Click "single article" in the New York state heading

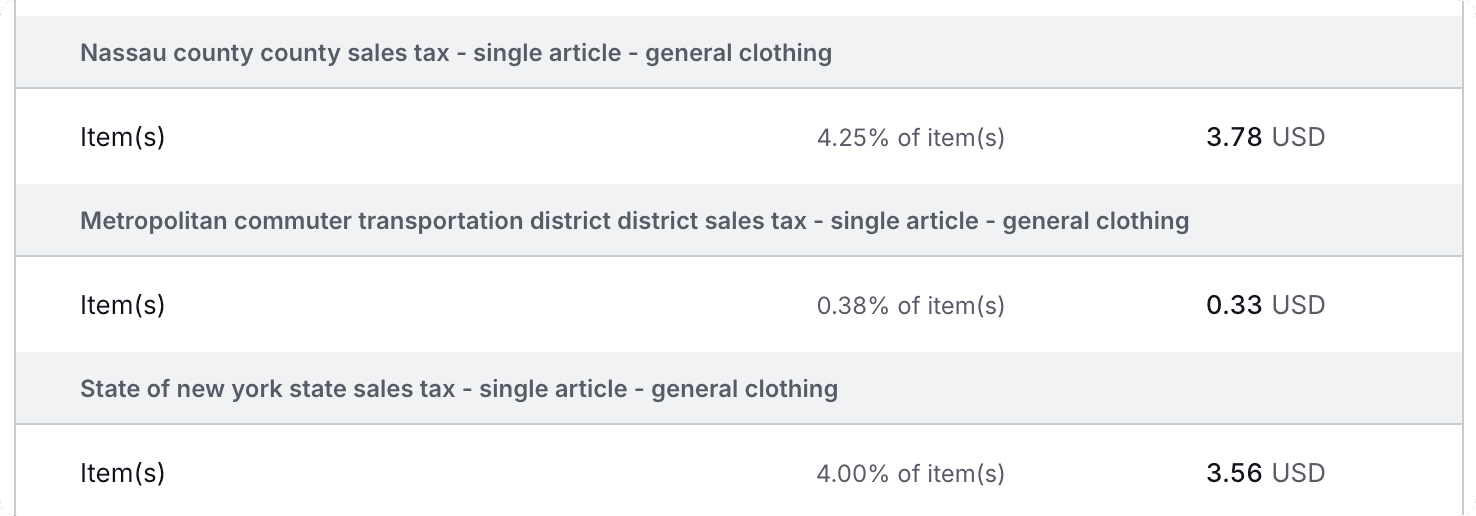[x=553, y=388]
